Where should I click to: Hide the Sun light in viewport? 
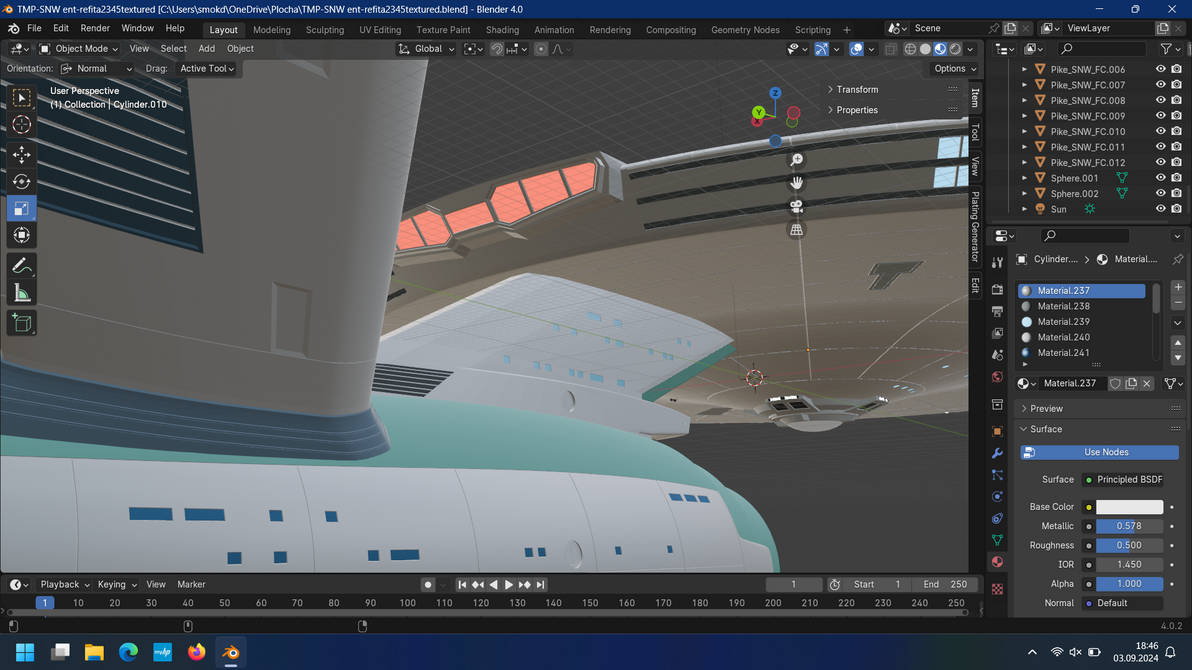(x=1160, y=208)
